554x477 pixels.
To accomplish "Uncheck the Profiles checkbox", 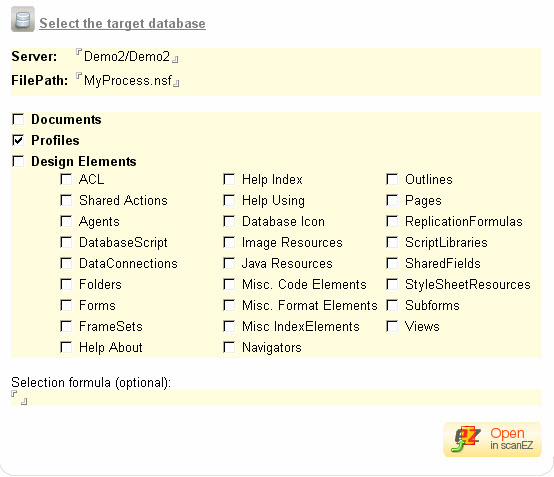I will point(18,140).
